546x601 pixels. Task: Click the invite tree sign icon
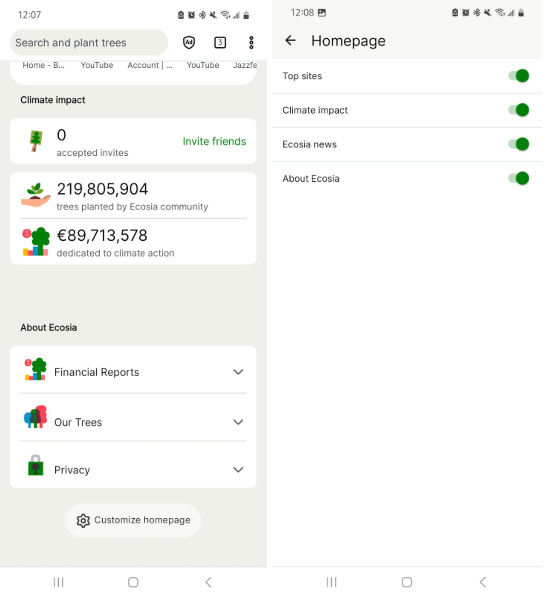pos(36,141)
